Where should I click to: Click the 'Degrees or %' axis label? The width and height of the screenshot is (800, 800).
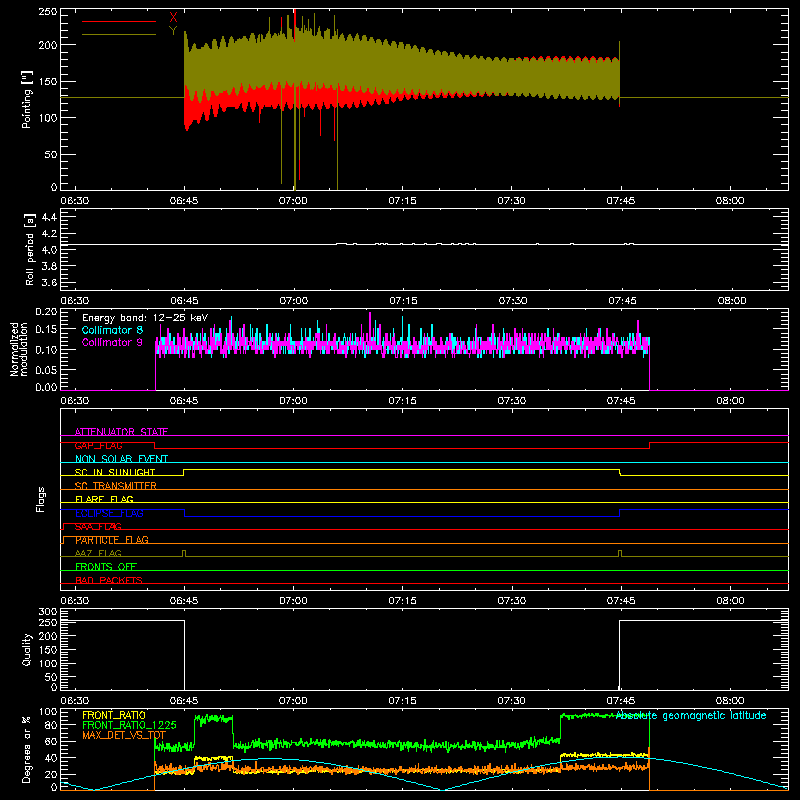pos(27,750)
